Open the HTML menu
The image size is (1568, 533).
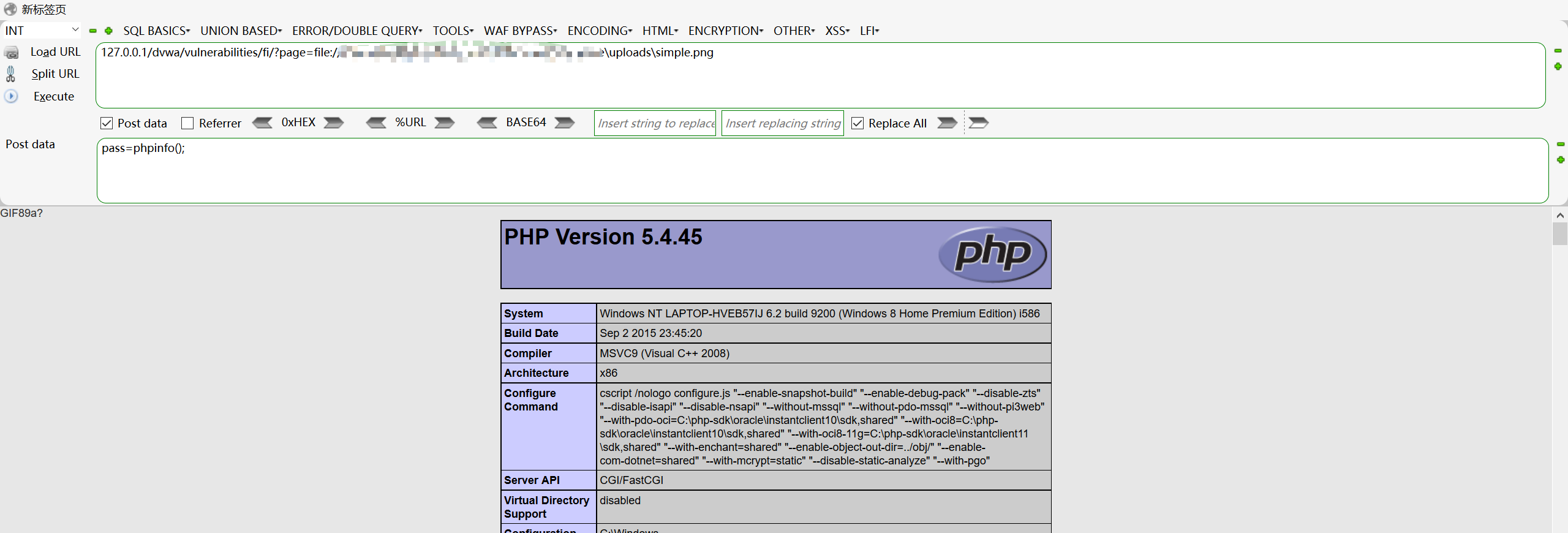pos(660,31)
